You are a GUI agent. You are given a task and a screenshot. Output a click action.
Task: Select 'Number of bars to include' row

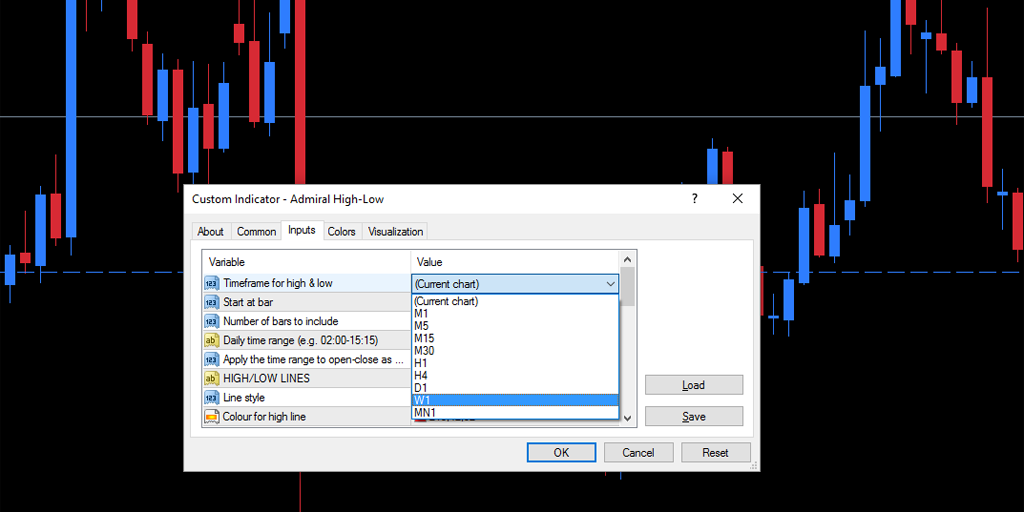(x=306, y=321)
